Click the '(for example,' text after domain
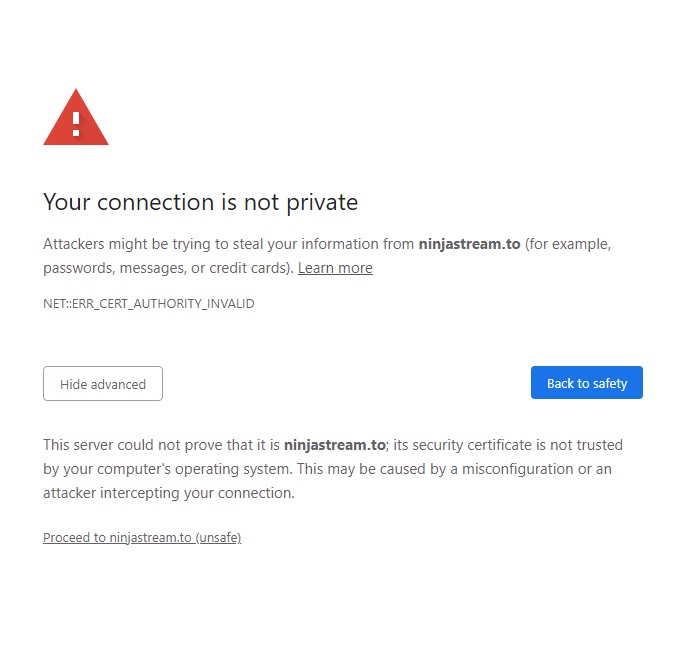Viewport: 679px width, 649px height. click(568, 244)
